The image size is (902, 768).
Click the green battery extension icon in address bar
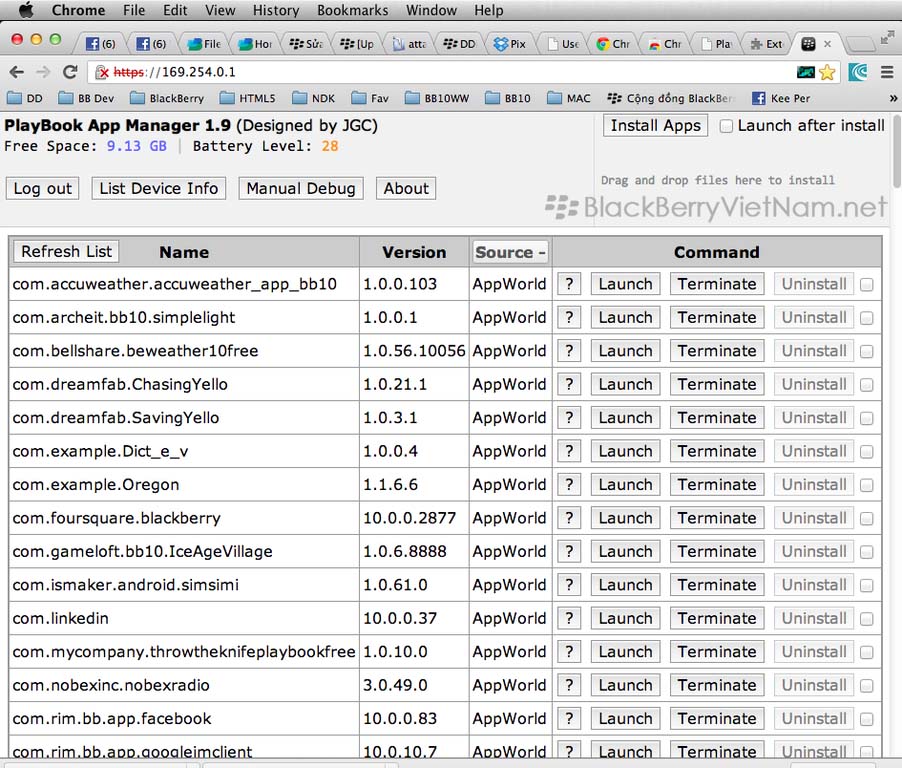point(805,72)
